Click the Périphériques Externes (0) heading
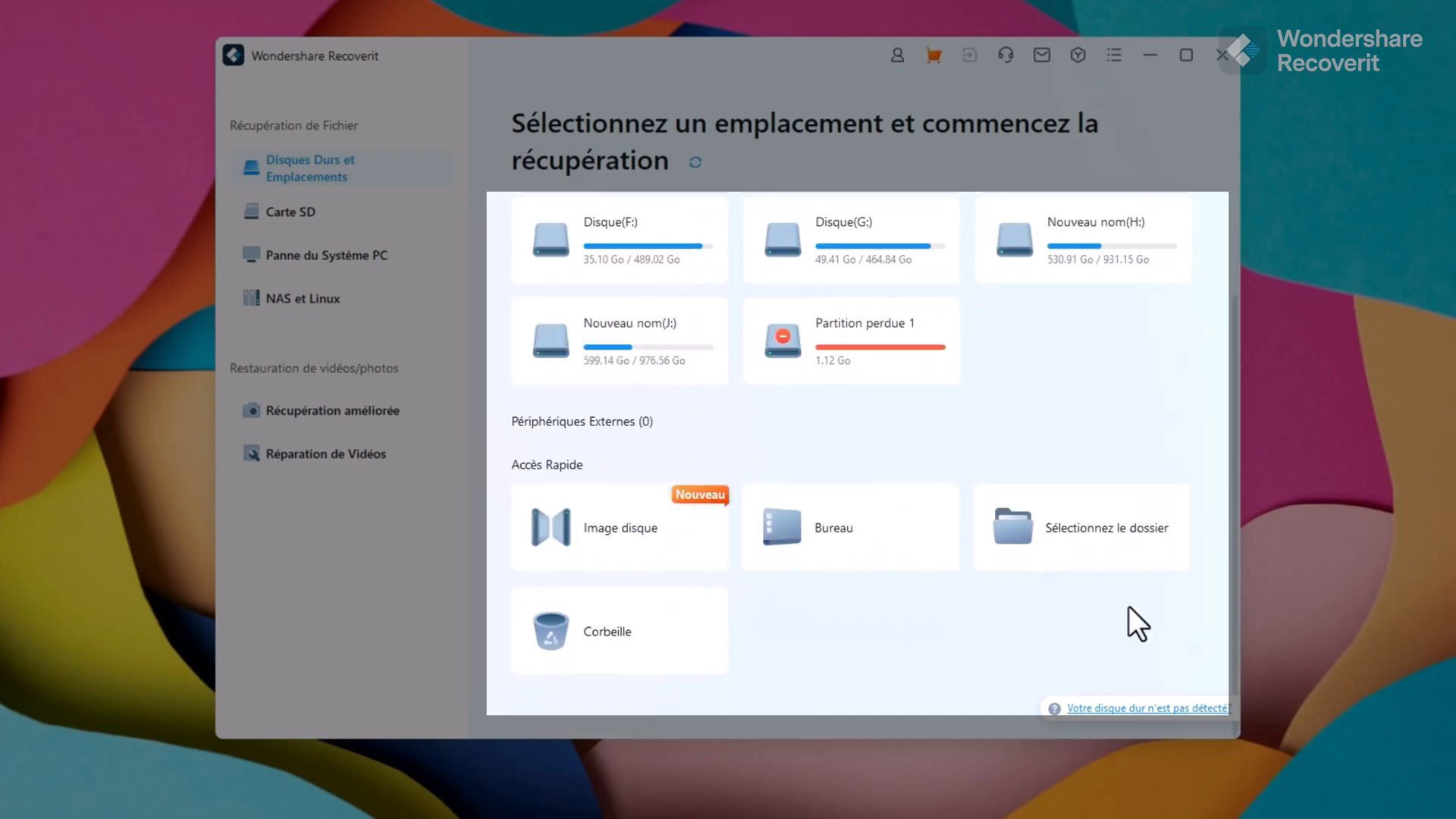This screenshot has width=1456, height=819. pyautogui.click(x=582, y=422)
